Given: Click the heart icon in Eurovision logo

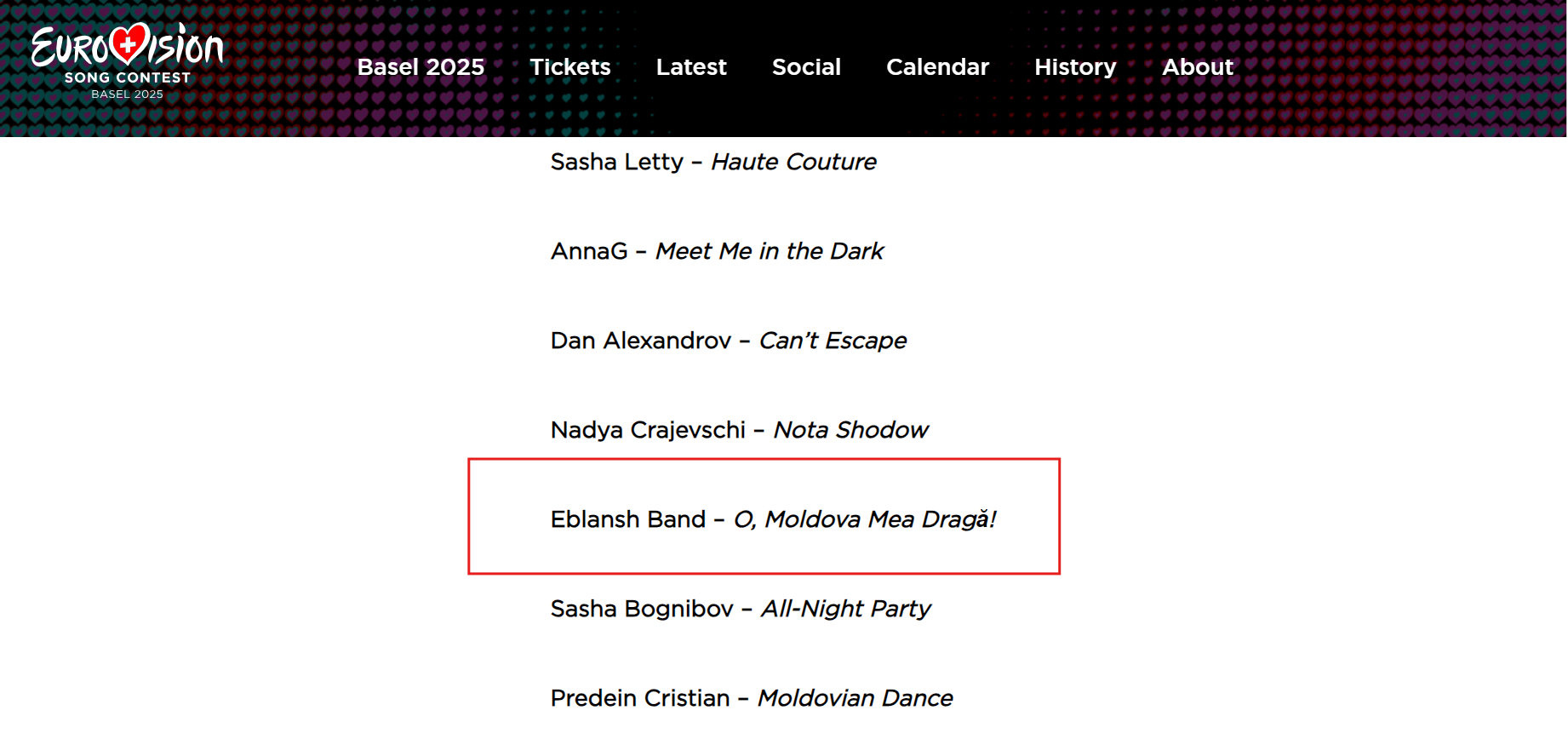Looking at the screenshot, I should tap(129, 43).
